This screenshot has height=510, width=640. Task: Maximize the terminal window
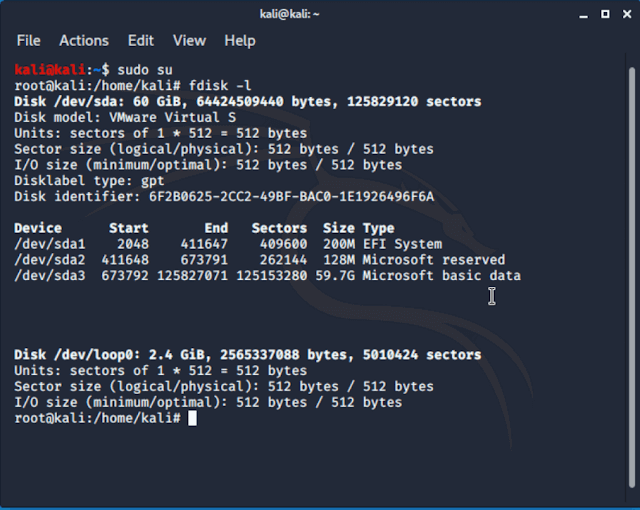click(602, 14)
